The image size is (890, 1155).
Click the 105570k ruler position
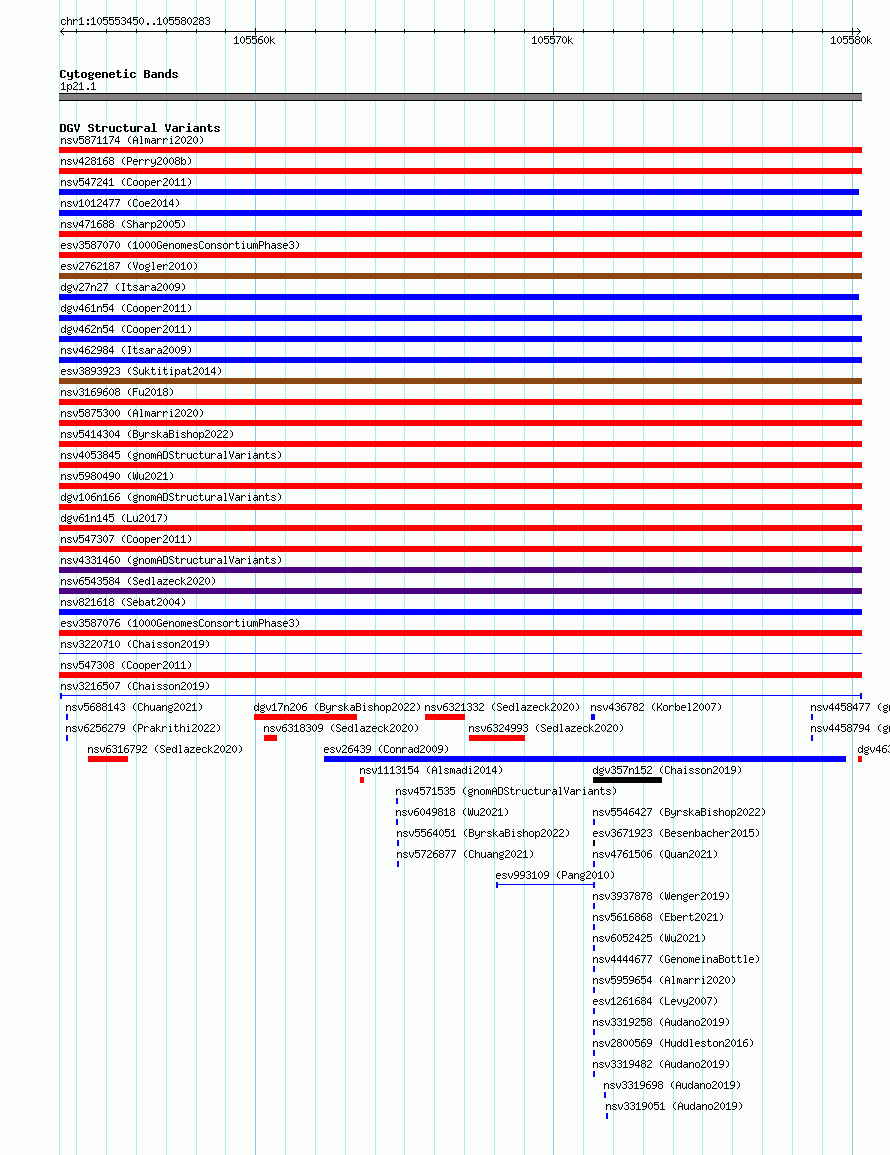(x=552, y=40)
